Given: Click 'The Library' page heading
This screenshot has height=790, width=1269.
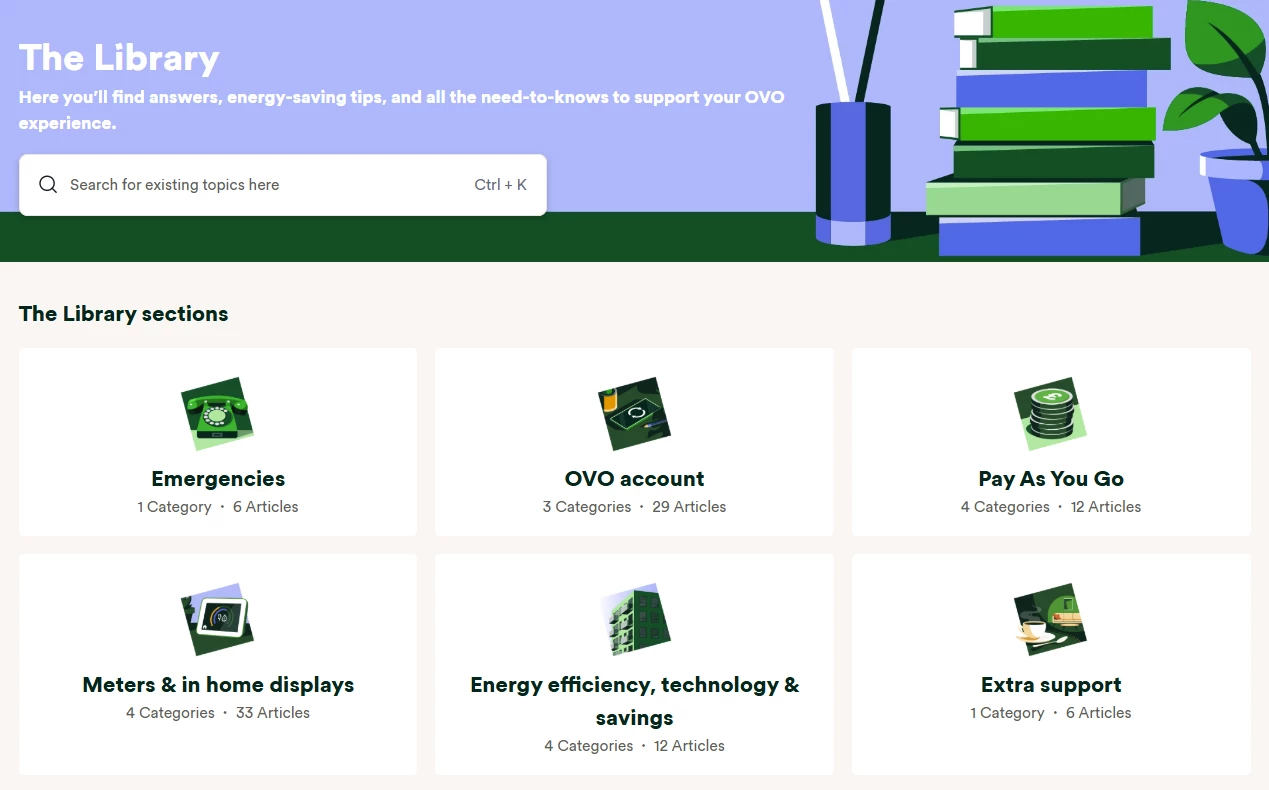Looking at the screenshot, I should [119, 57].
